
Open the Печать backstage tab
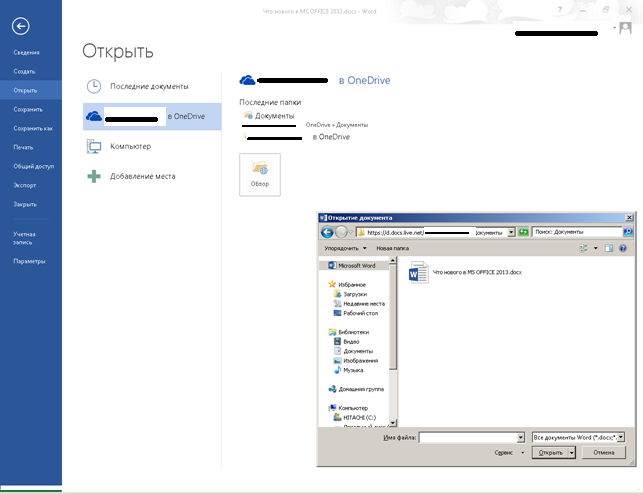click(23, 147)
